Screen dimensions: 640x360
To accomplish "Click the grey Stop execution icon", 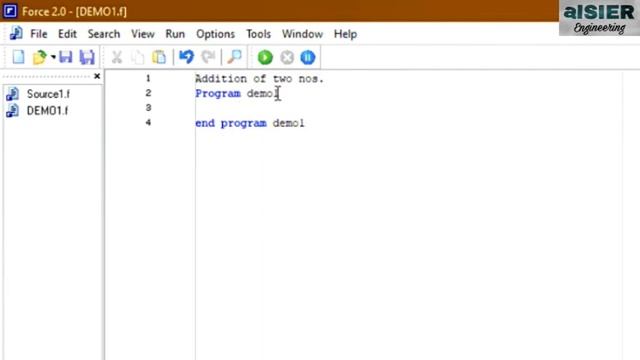I will (287, 57).
